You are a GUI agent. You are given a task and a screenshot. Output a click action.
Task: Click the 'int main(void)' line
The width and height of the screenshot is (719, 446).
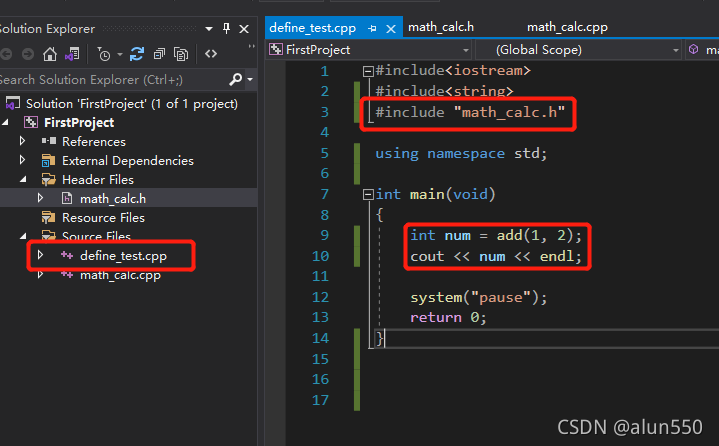point(436,194)
